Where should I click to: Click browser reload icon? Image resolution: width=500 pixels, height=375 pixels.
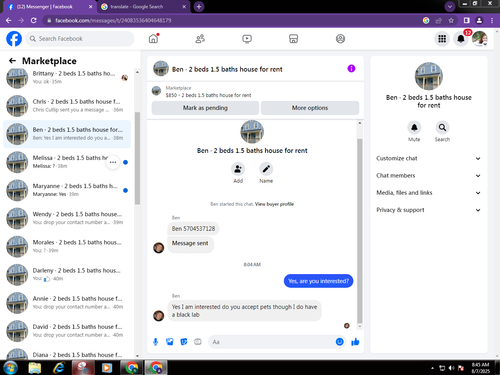coord(34,20)
